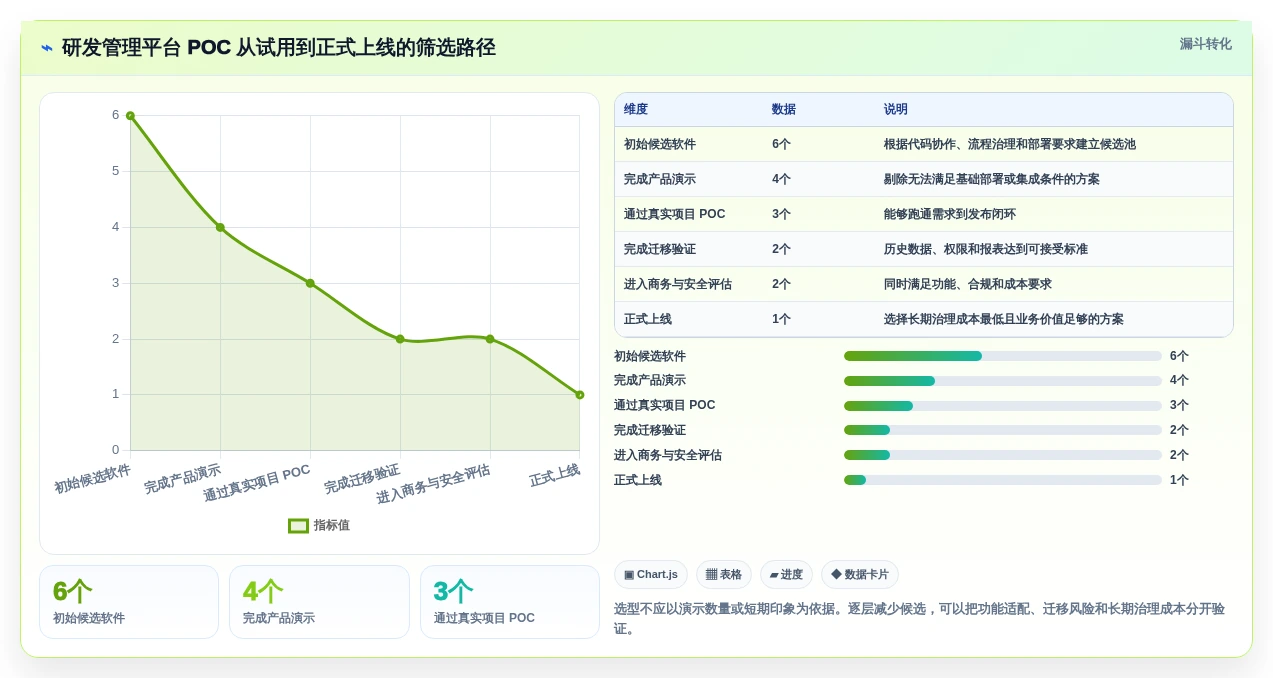Image resolution: width=1273 pixels, height=678 pixels.
Task: Click the Chart.js tag
Action: coord(651,575)
